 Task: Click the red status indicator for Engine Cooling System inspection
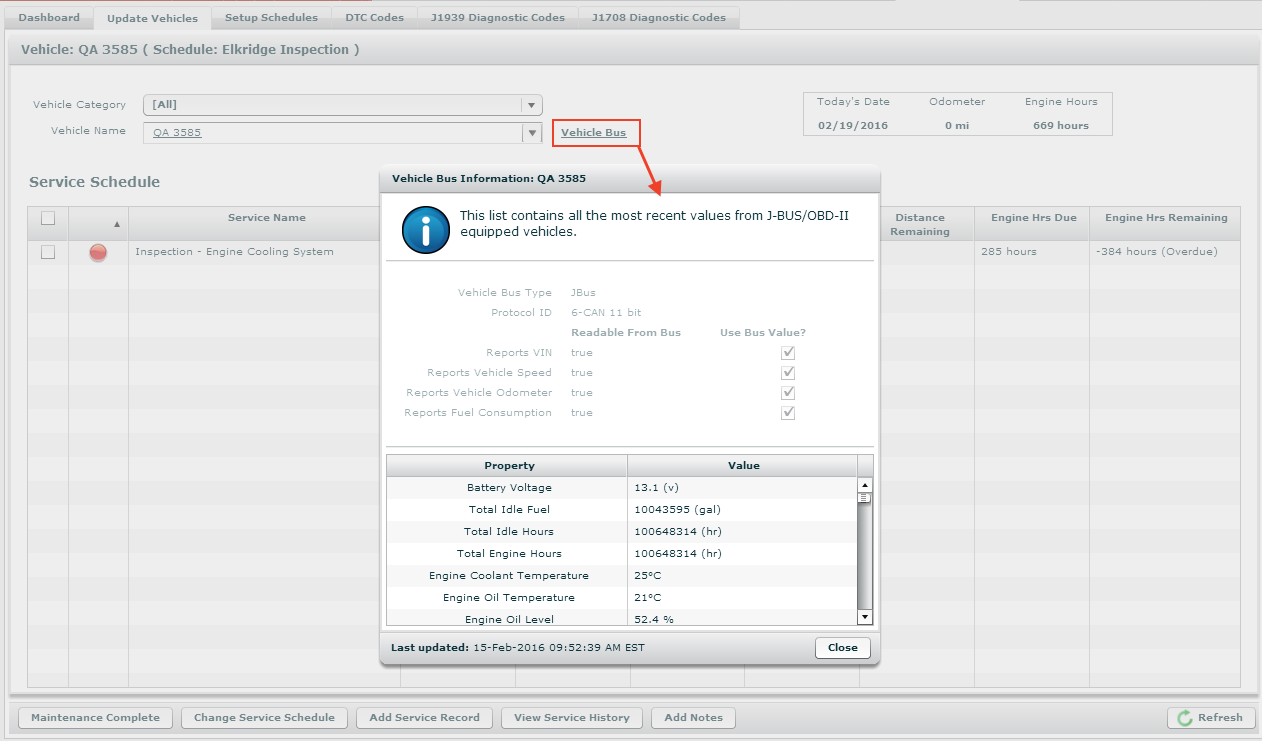97,253
